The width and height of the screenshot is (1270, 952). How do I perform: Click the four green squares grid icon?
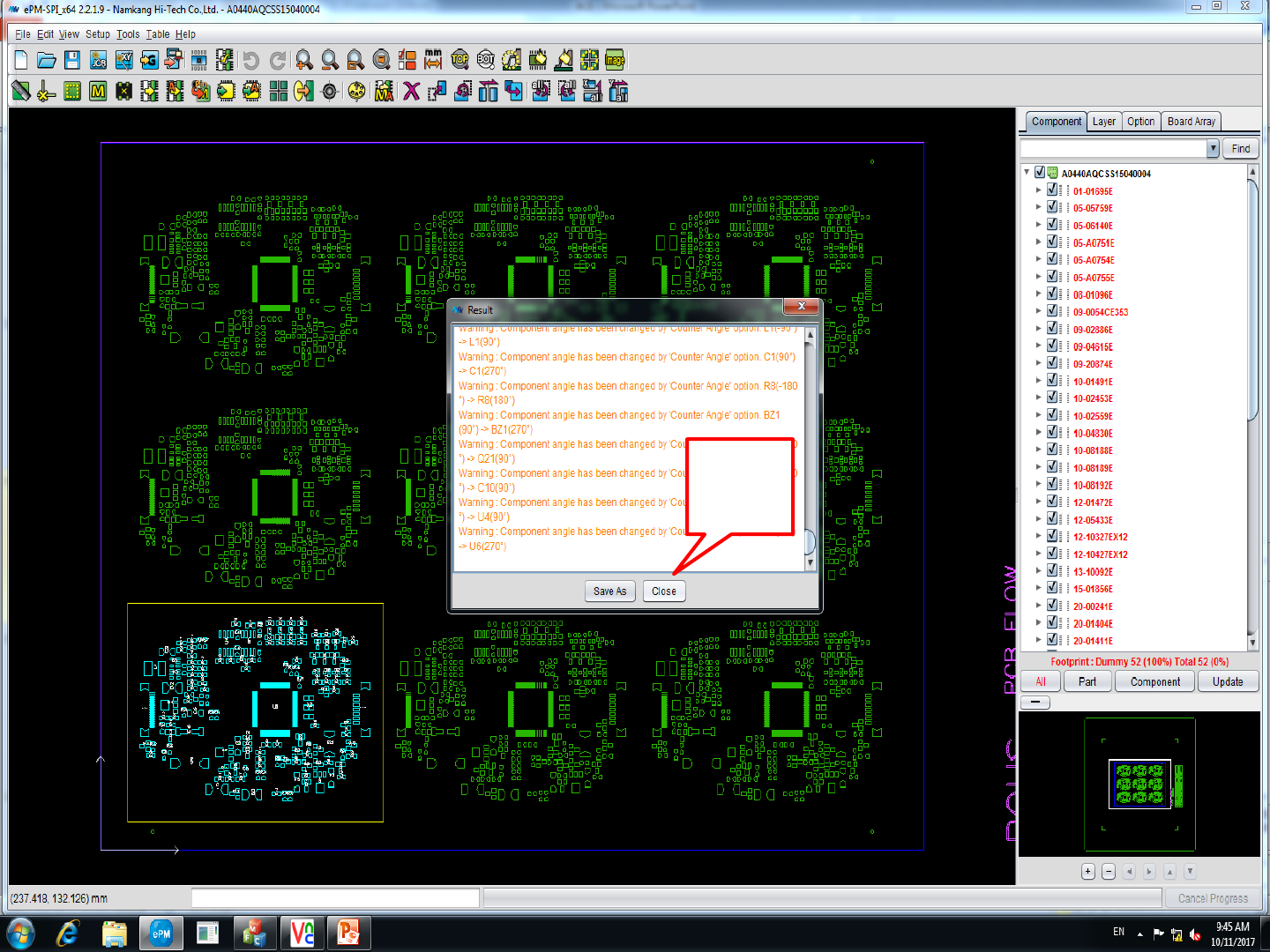point(279,91)
